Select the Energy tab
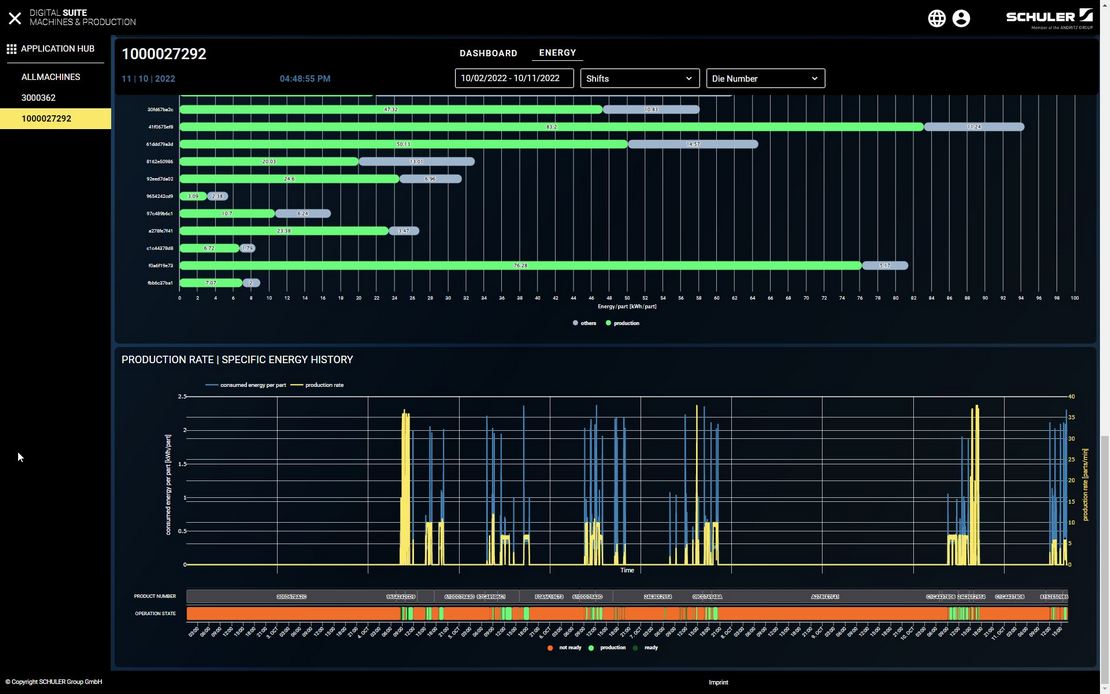The width and height of the screenshot is (1110, 694). (557, 53)
